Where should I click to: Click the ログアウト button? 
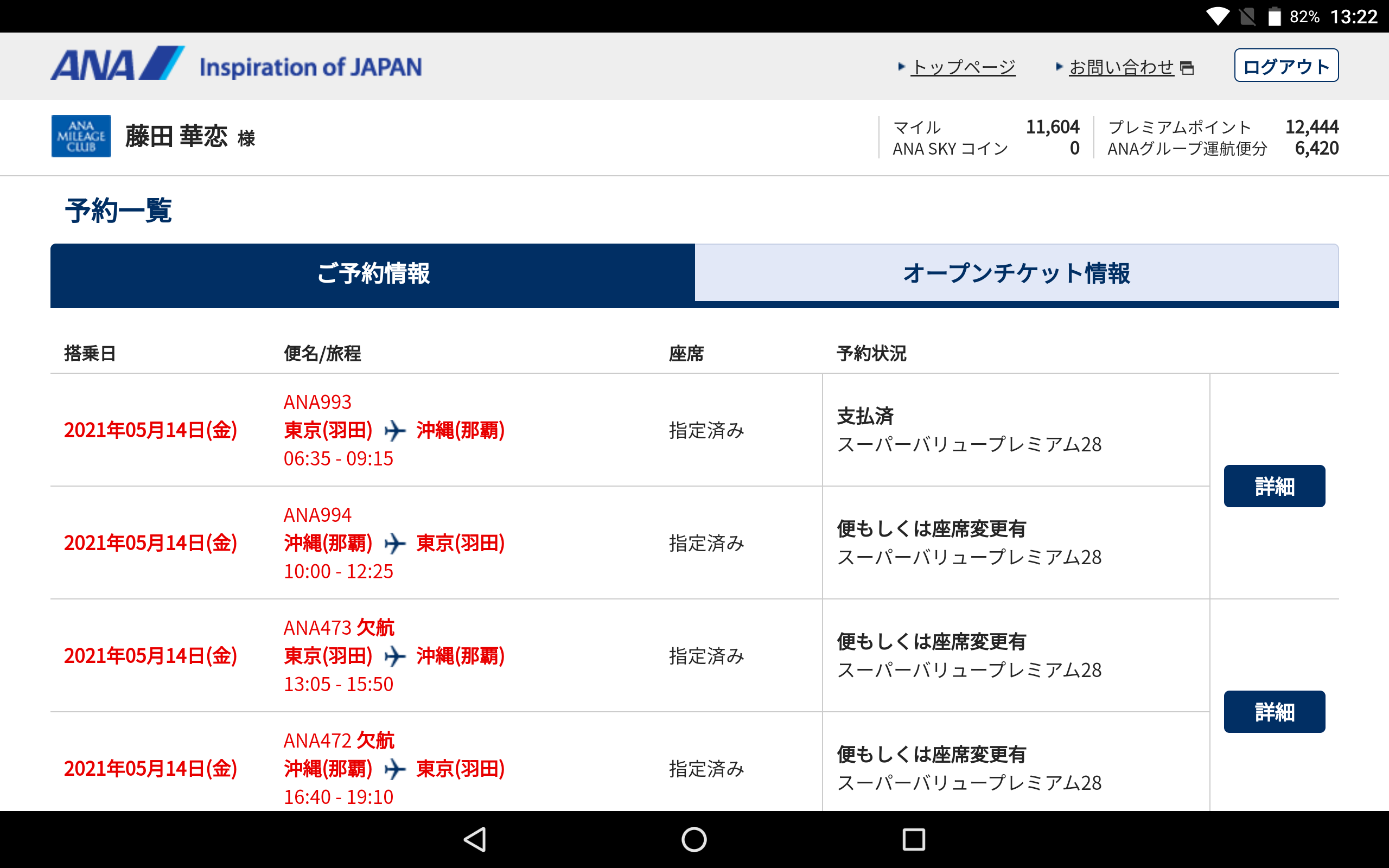coord(1286,67)
